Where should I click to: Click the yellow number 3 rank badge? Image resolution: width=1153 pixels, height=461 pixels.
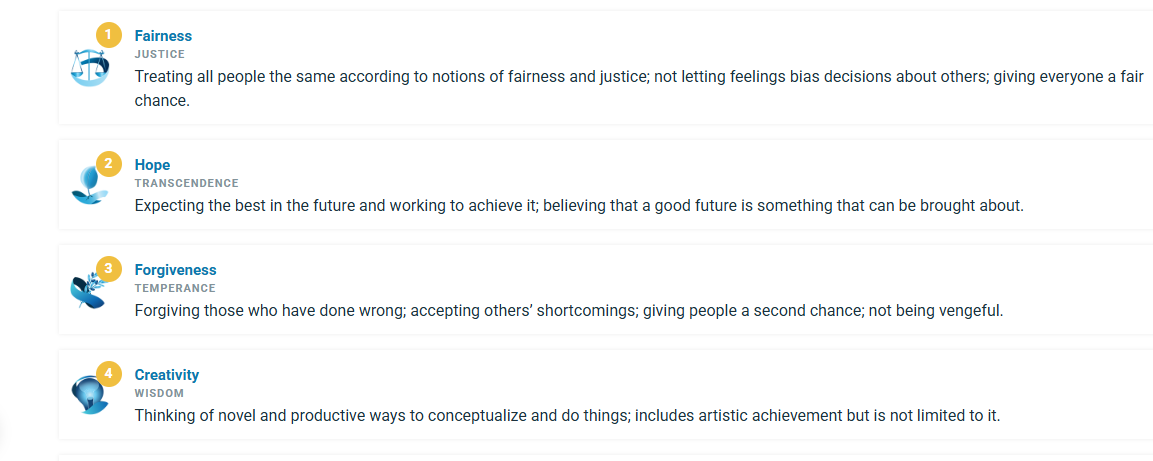(x=108, y=269)
